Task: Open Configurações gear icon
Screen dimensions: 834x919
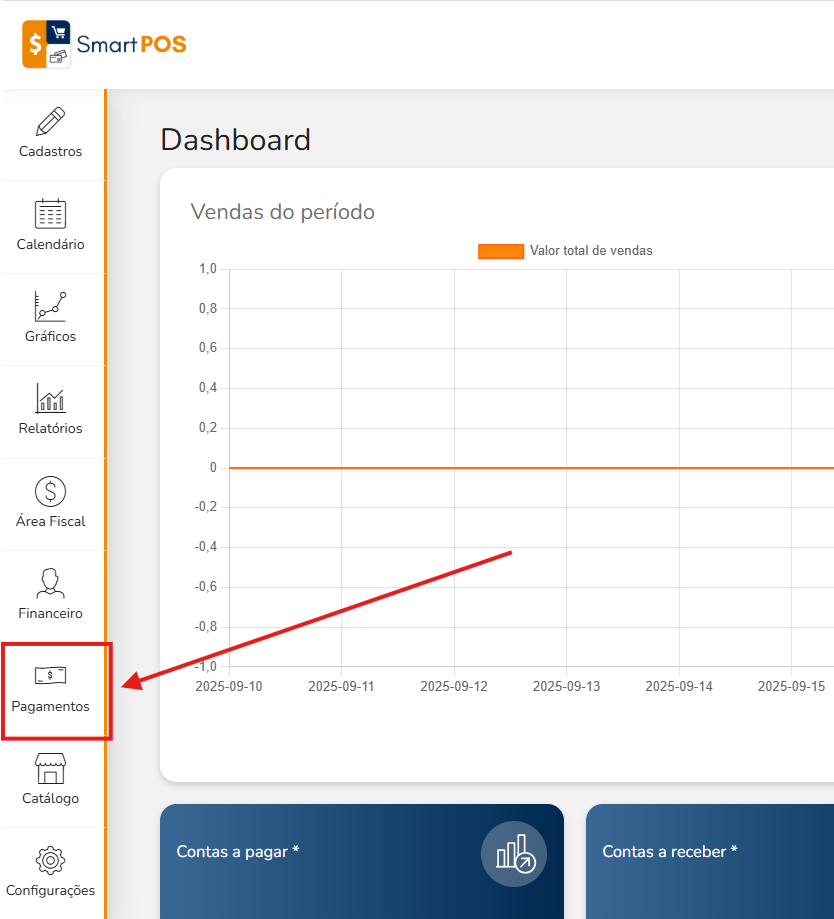Action: click(50, 860)
